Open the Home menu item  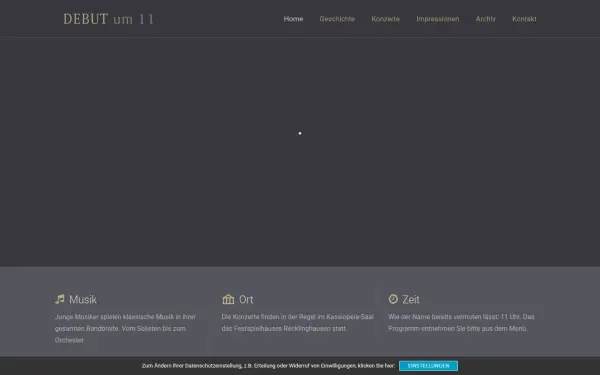[x=293, y=19]
